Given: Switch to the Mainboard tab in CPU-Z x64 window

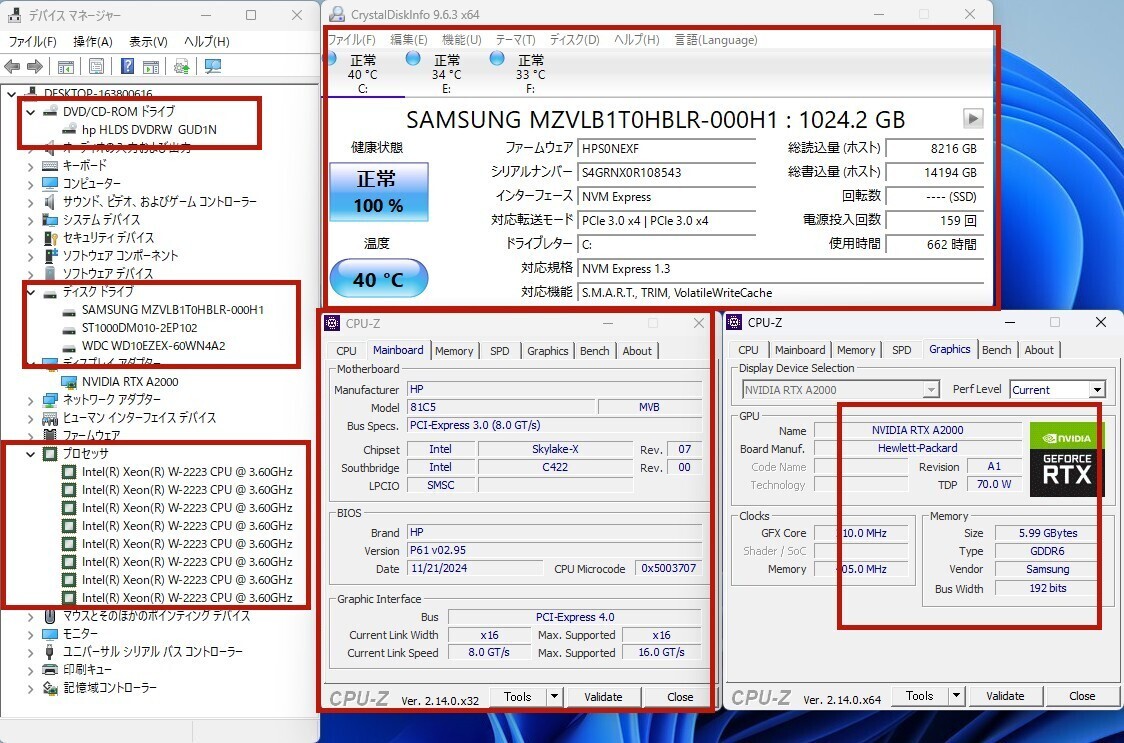Looking at the screenshot, I should click(800, 350).
